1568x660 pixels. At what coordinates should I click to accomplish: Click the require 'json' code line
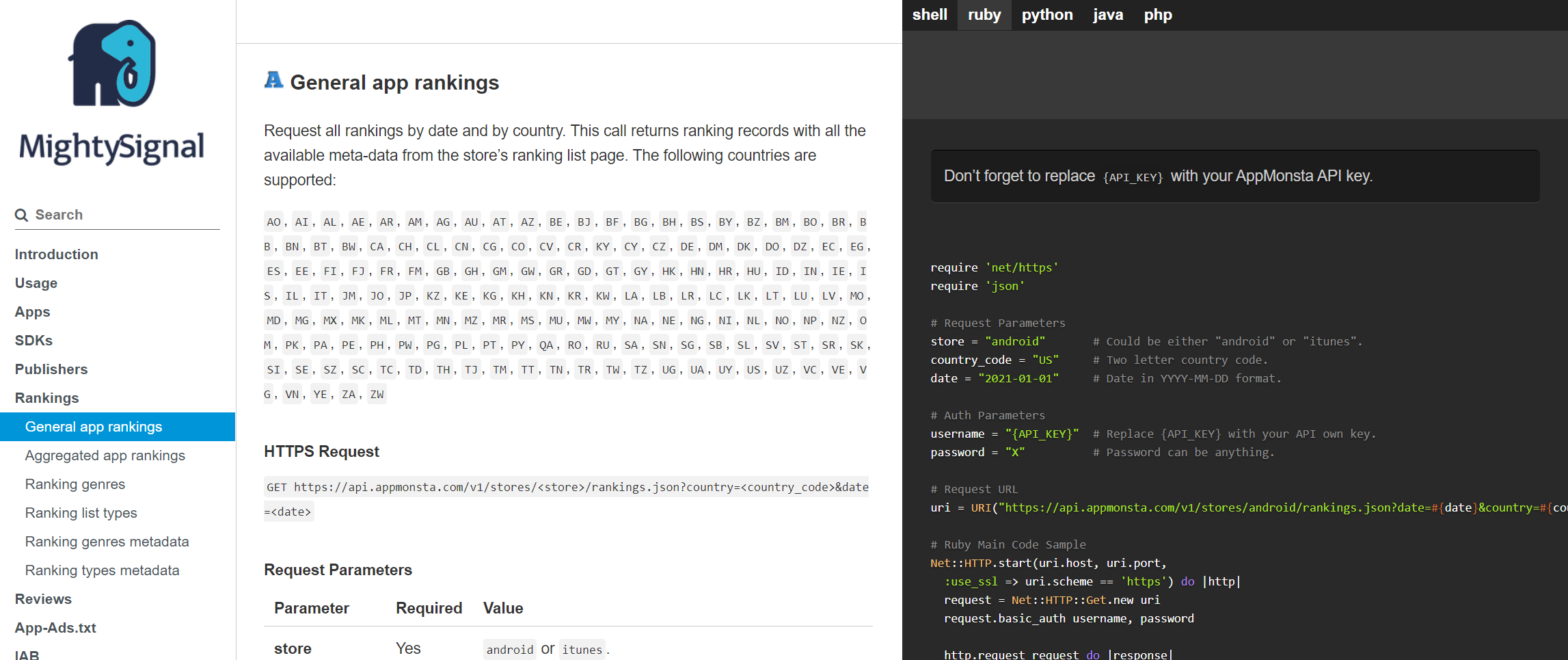point(977,286)
